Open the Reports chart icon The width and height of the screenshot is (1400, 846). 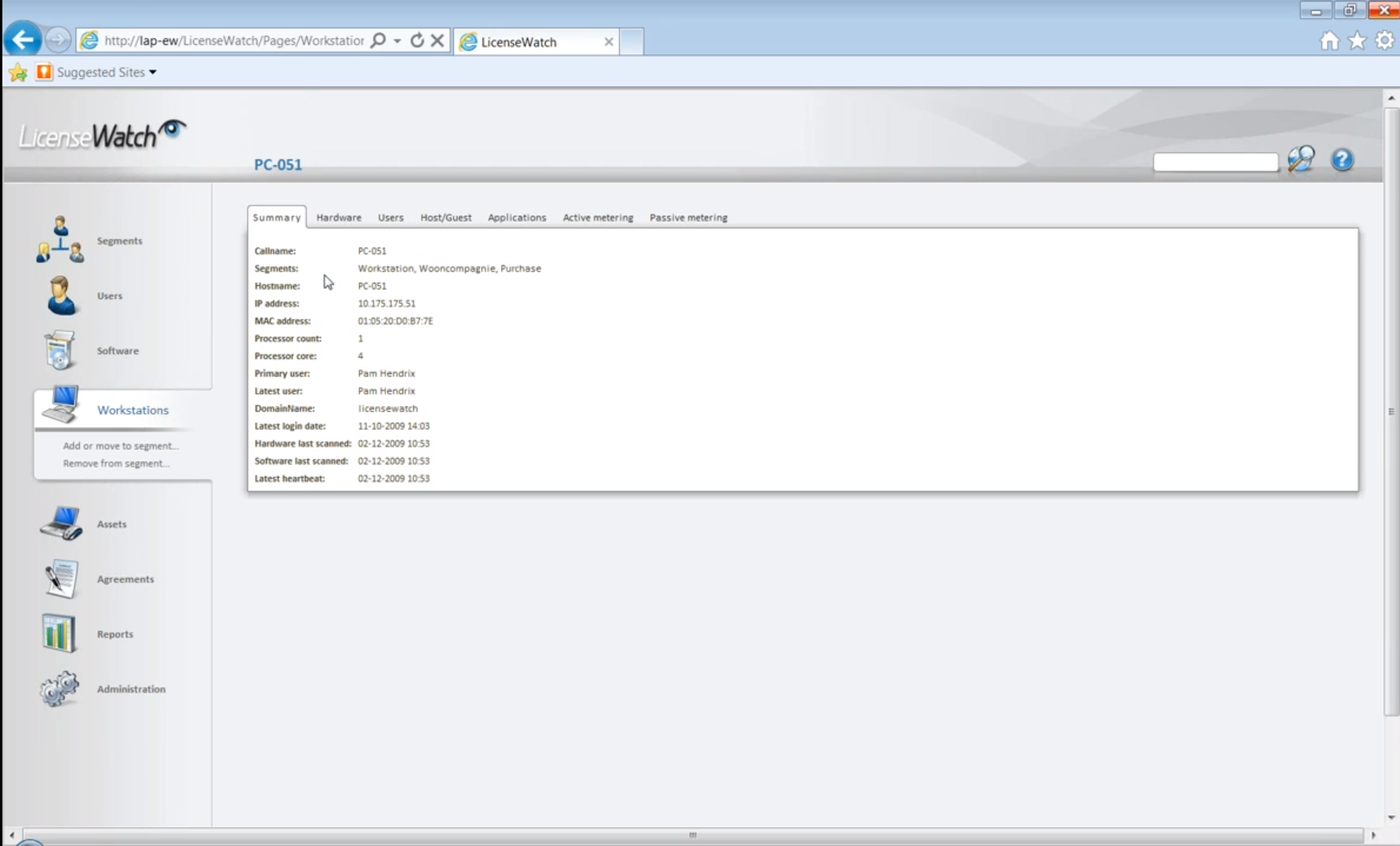coord(59,634)
